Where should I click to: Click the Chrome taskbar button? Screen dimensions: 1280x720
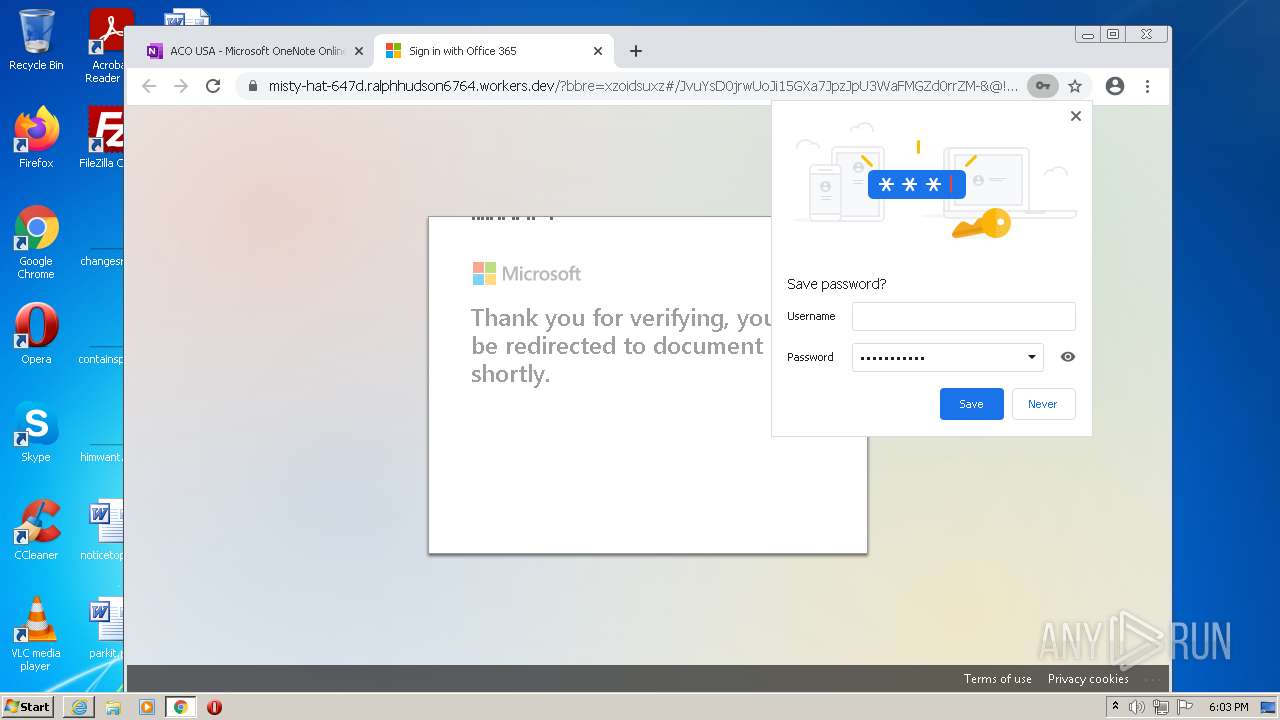tap(181, 707)
